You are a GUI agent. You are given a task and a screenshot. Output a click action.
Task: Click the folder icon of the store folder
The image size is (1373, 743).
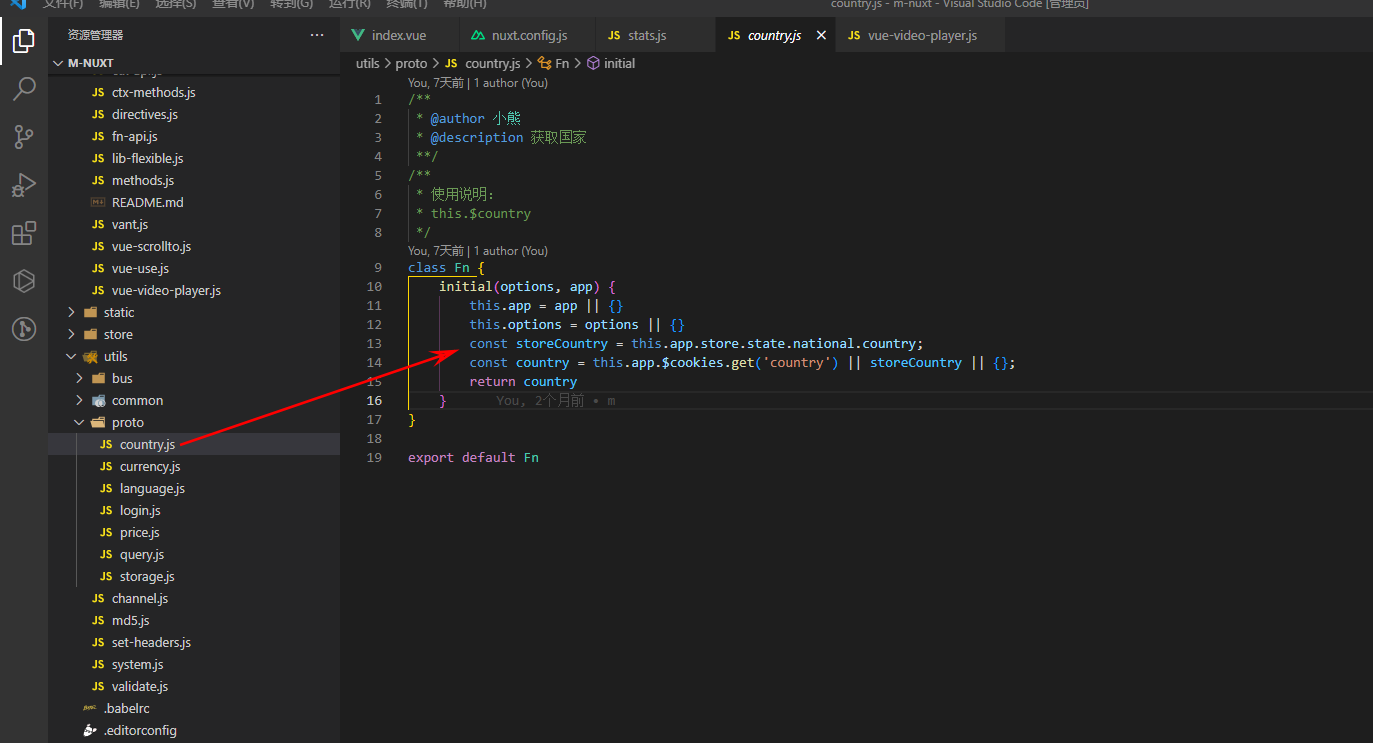91,334
